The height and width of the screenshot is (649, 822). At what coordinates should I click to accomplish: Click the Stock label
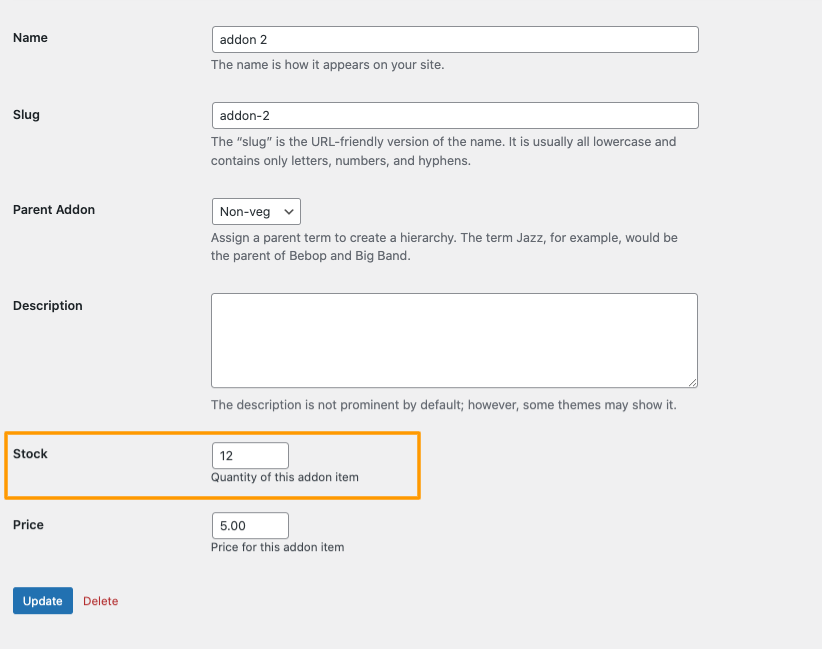(30, 454)
